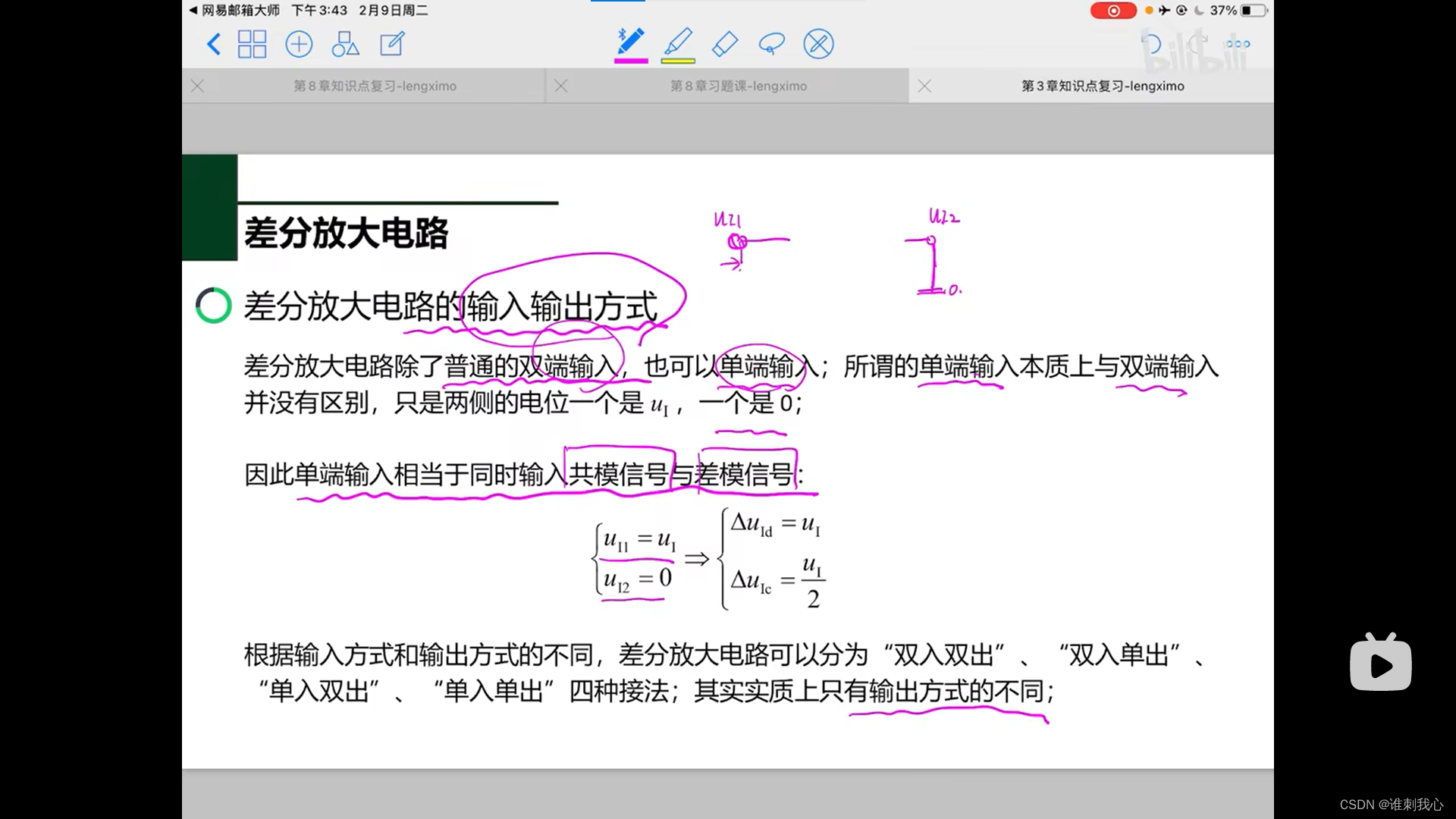Open the shapes tool
The width and height of the screenshot is (1456, 819).
[345, 44]
